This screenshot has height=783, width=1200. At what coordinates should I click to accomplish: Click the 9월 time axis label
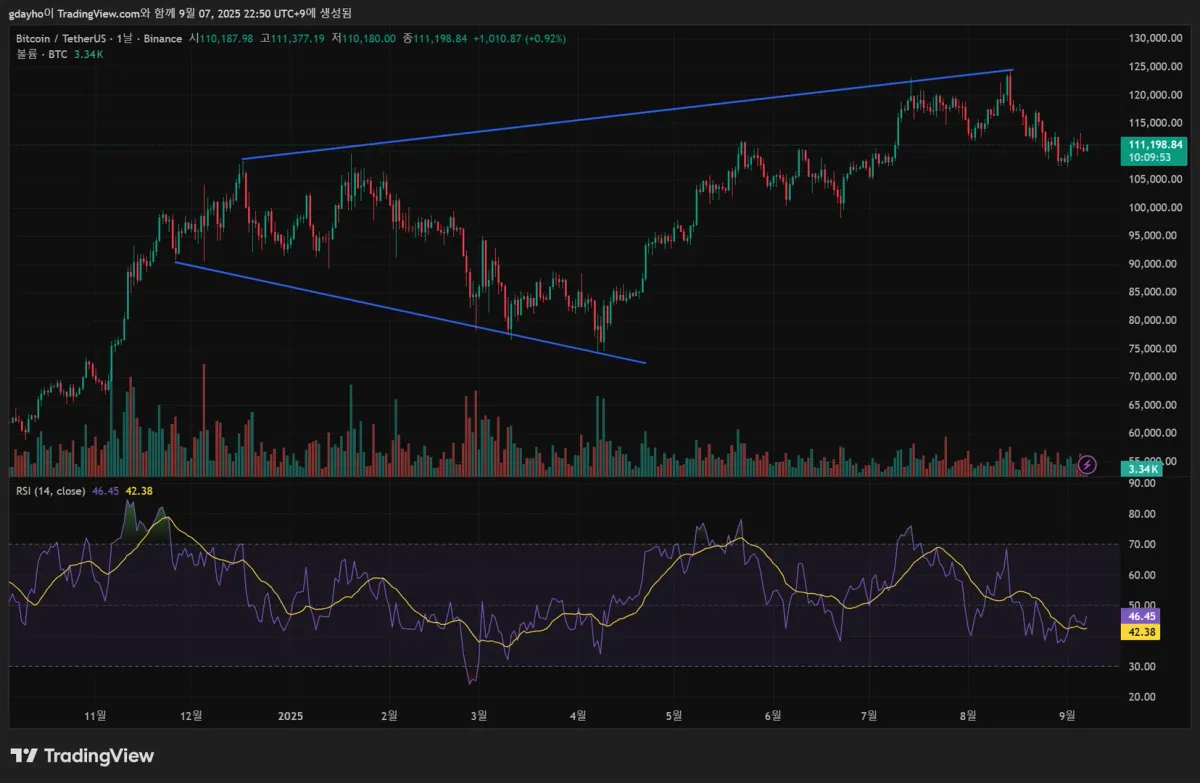(x=1067, y=716)
